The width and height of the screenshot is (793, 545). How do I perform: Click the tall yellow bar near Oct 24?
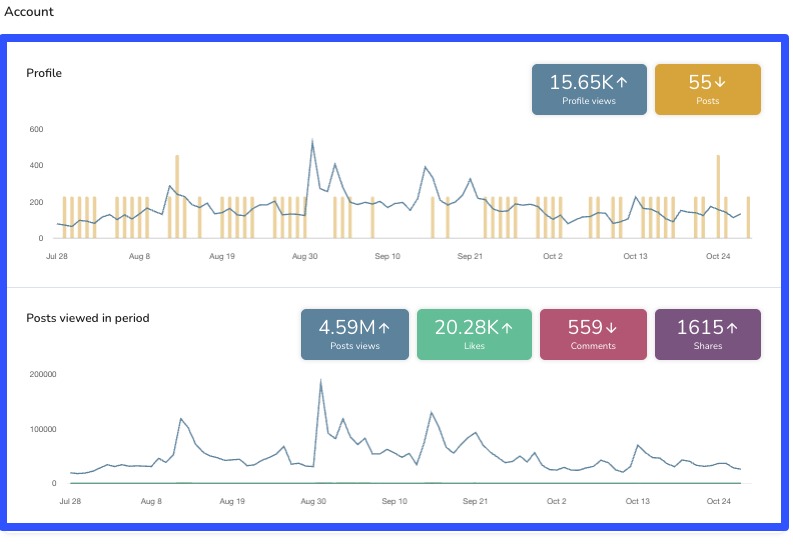[x=718, y=196]
